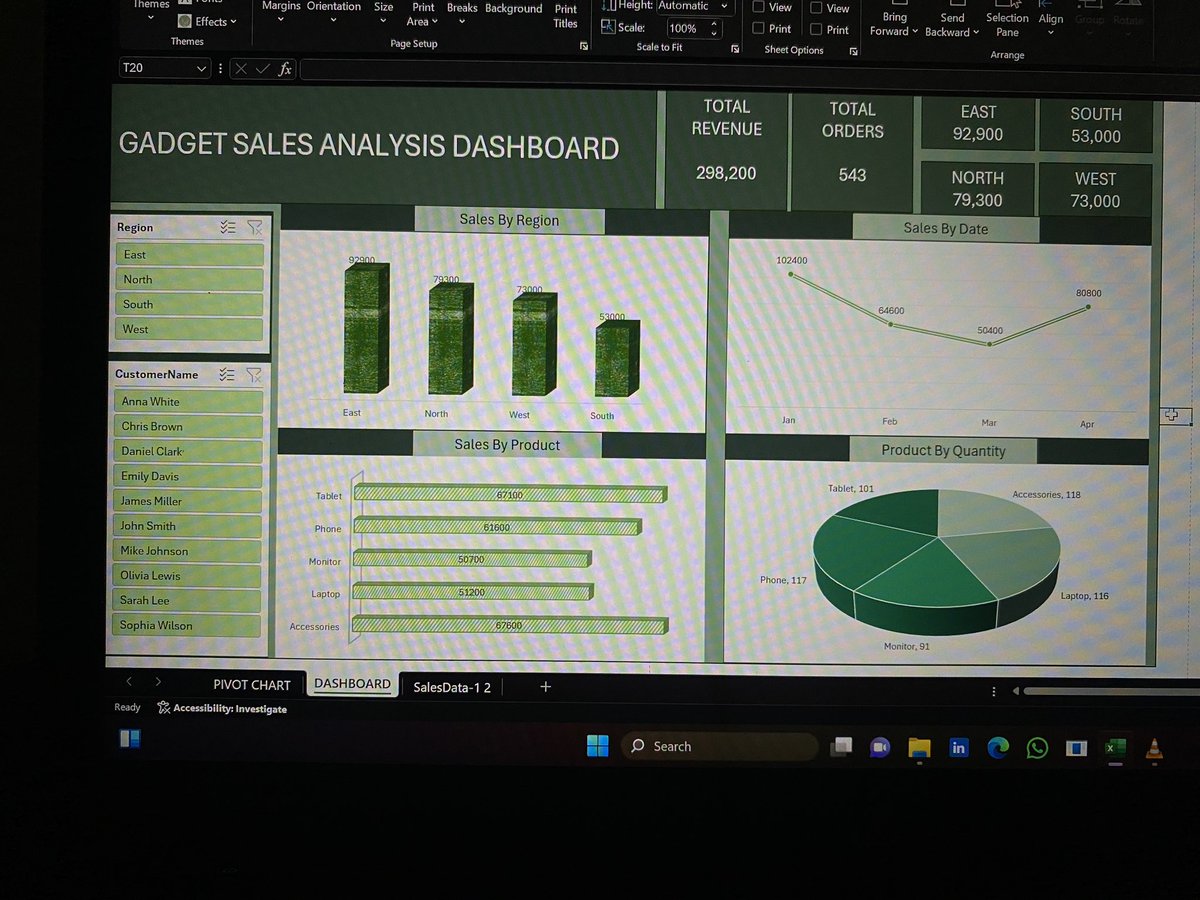Screen dimensions: 1200x900
Task: Open the page Size dropdown
Action: 383,11
